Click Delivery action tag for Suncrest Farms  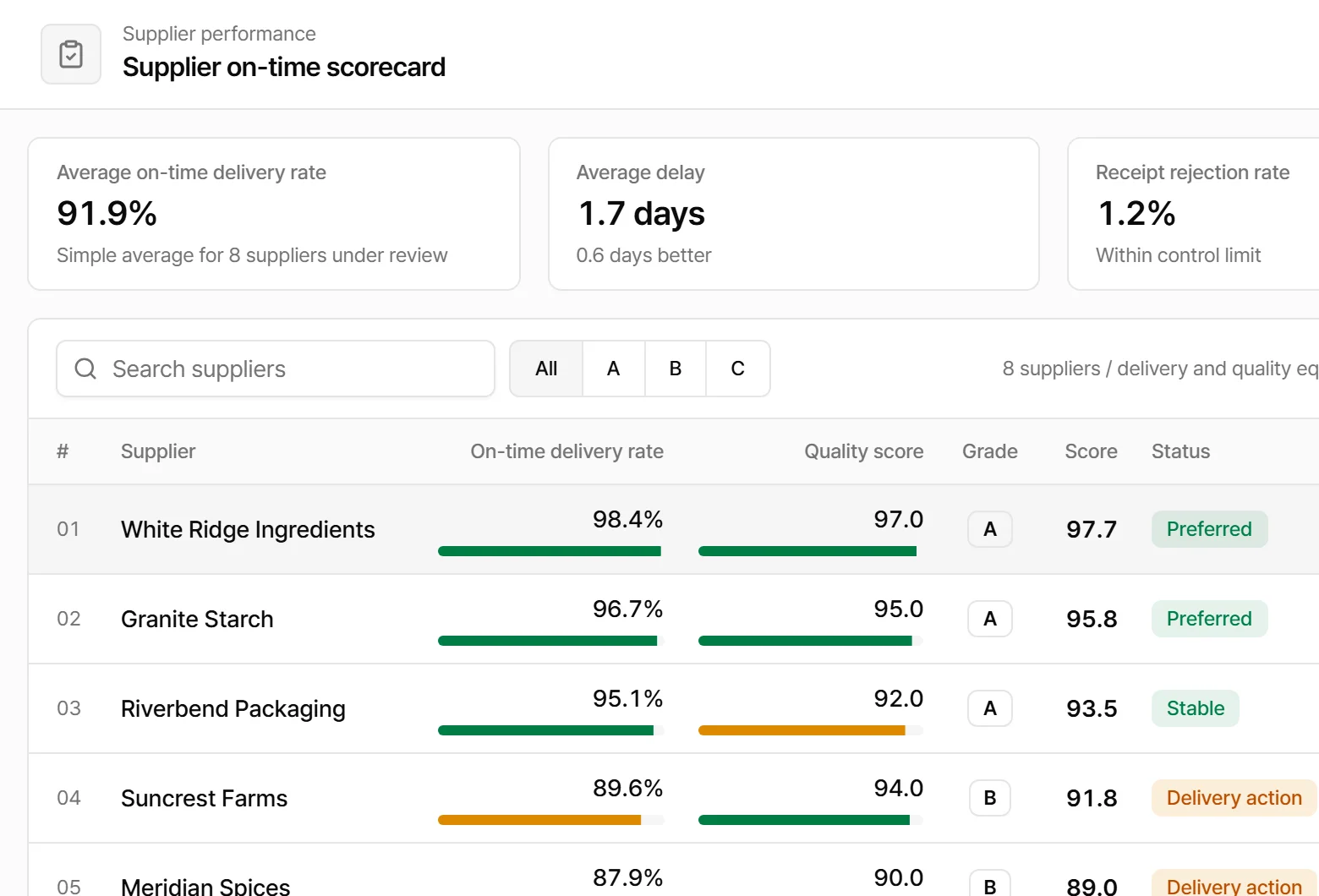(1234, 798)
